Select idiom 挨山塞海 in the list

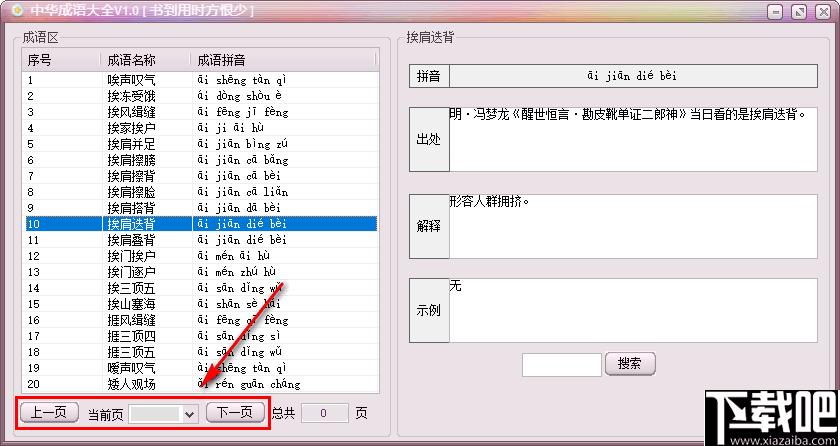(x=131, y=304)
